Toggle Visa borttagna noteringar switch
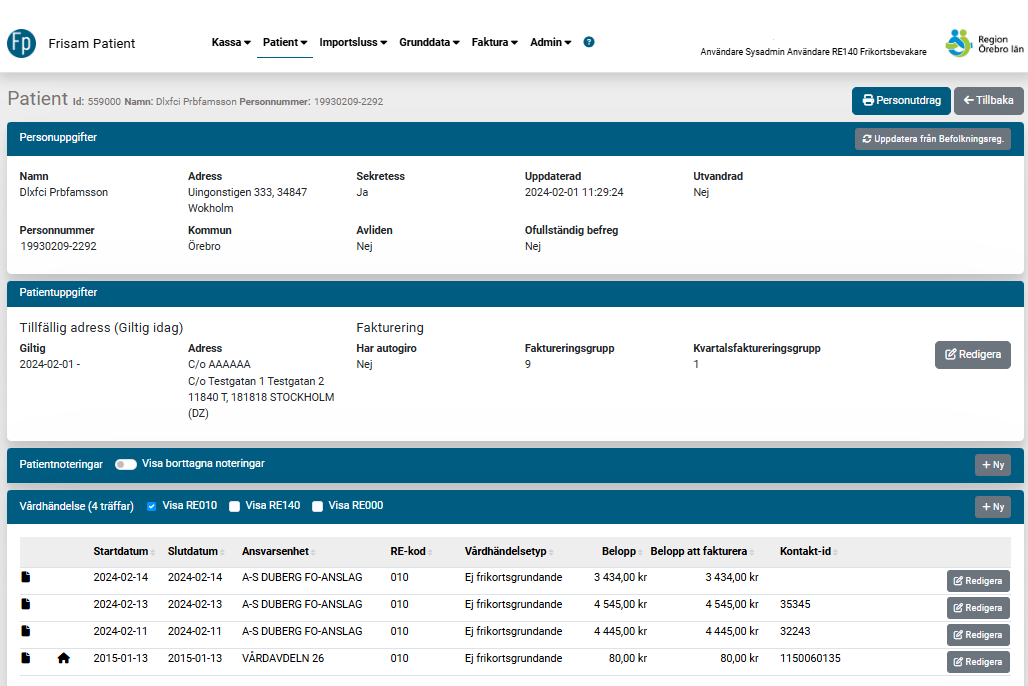The height and width of the screenshot is (686, 1028). (x=126, y=464)
